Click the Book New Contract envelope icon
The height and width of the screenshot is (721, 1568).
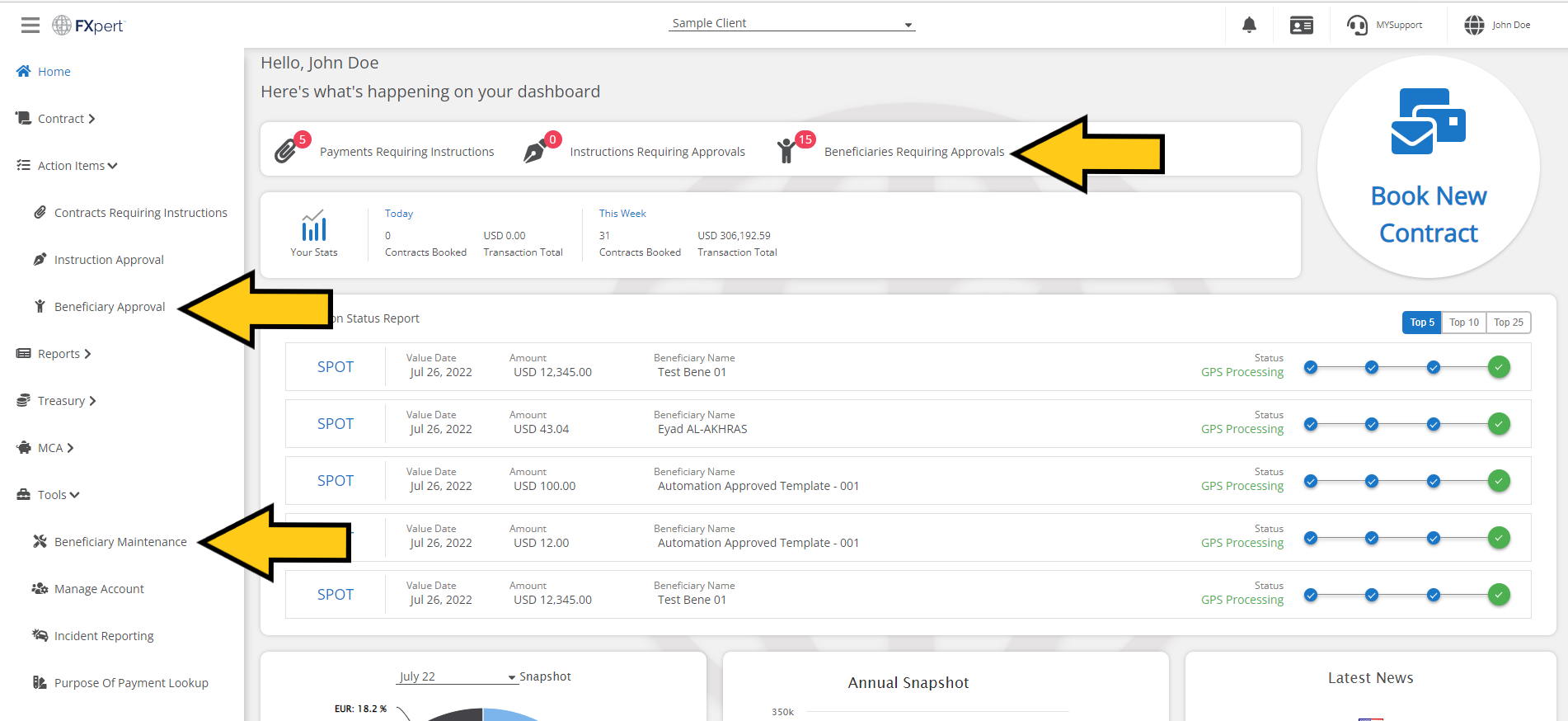[1428, 121]
